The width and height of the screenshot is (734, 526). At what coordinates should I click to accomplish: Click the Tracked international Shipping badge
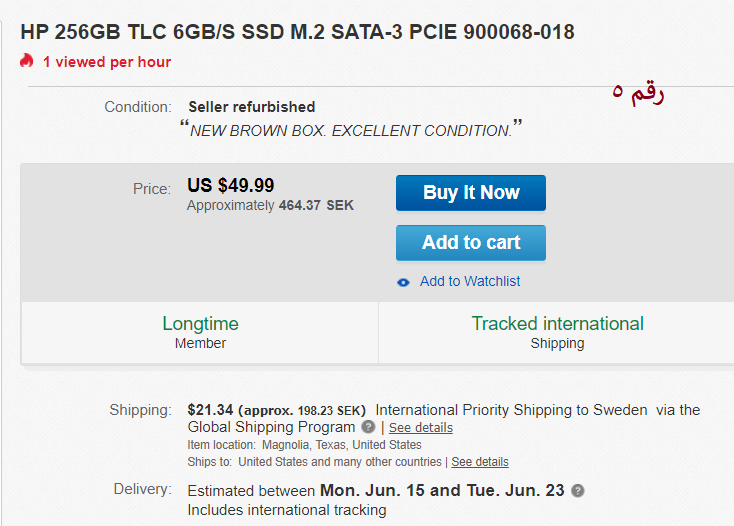pyautogui.click(x=557, y=333)
